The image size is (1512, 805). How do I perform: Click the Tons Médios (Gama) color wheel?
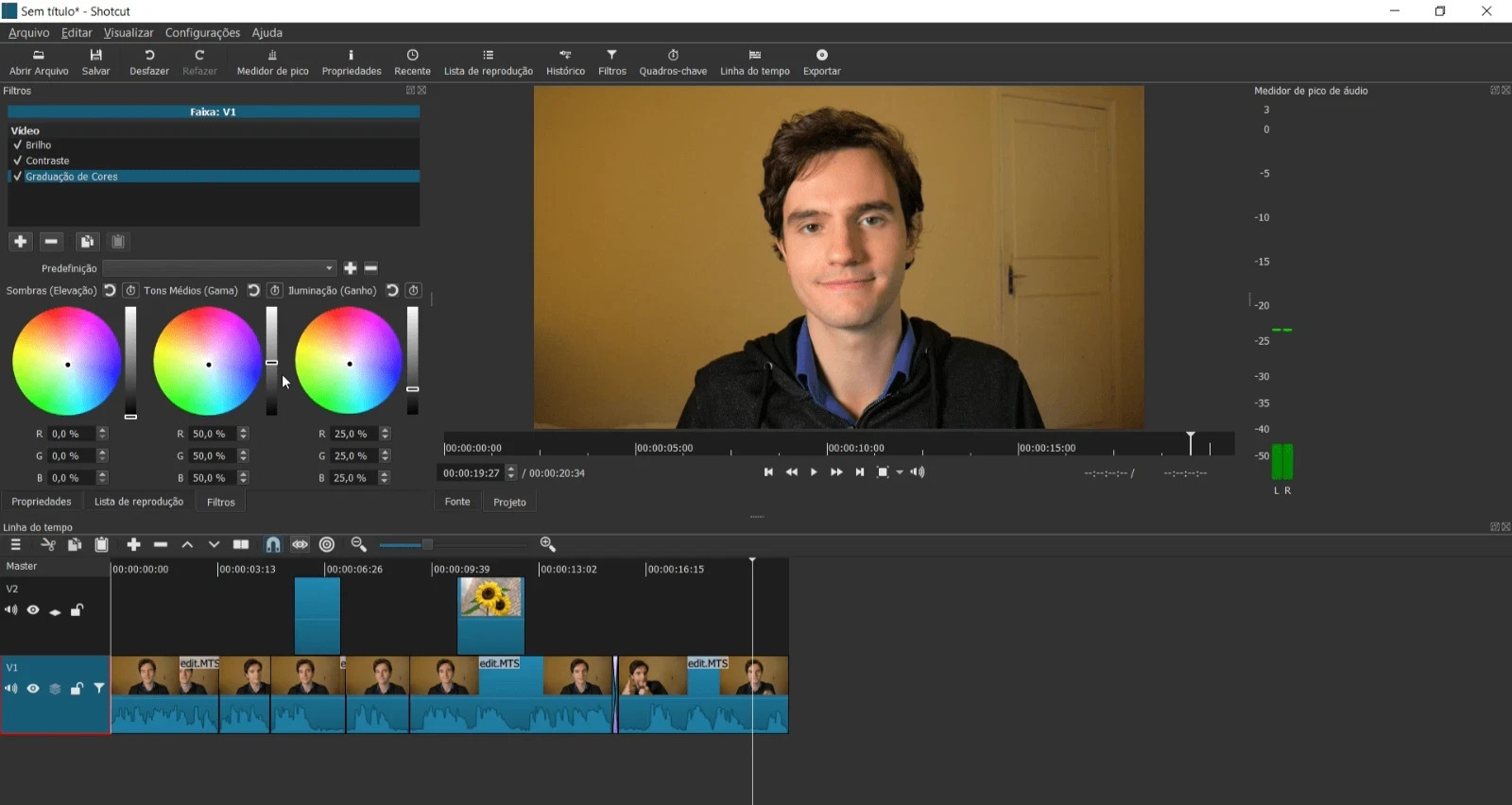[x=208, y=361]
